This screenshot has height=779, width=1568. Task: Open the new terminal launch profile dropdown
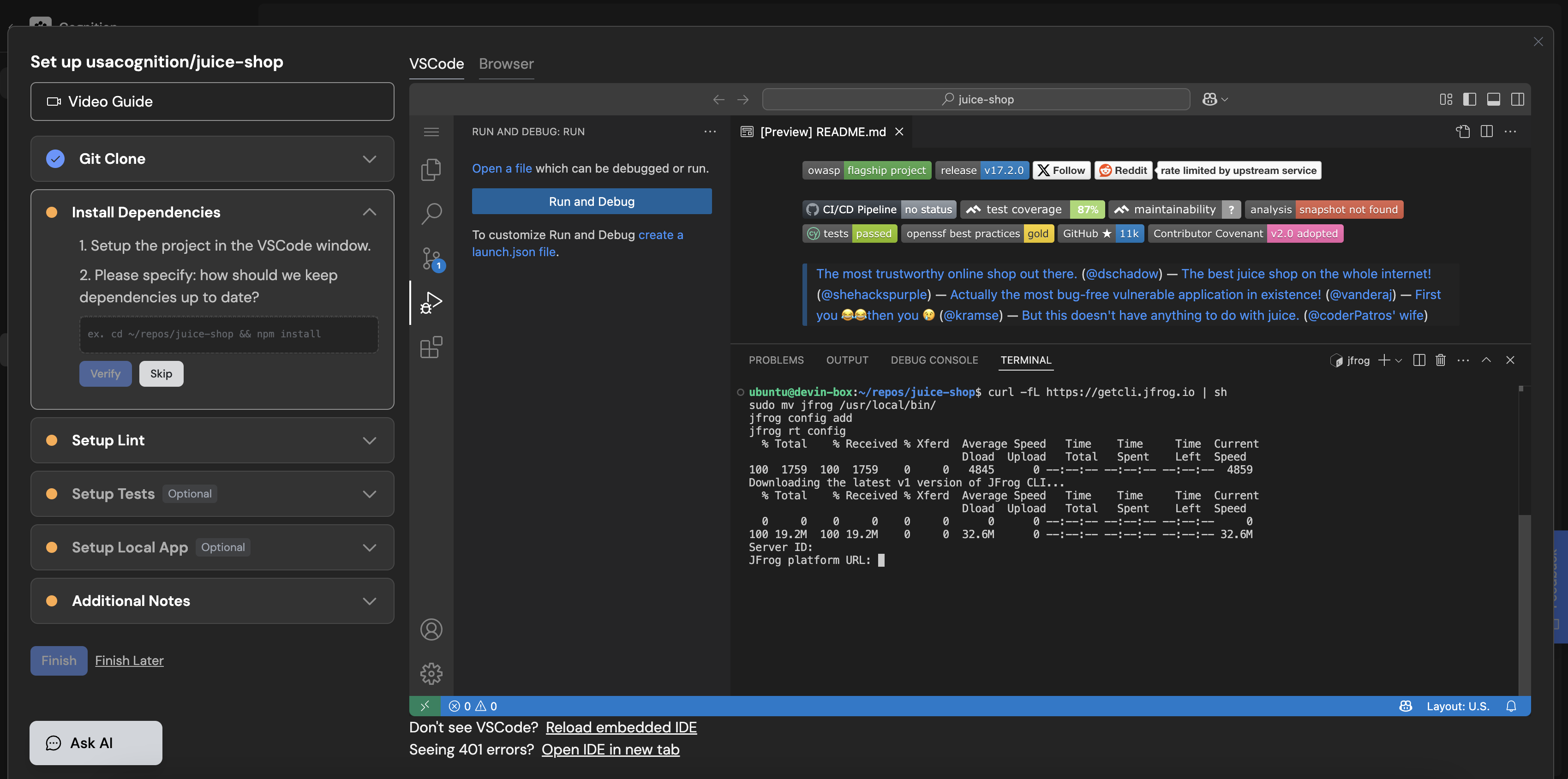coord(1398,360)
